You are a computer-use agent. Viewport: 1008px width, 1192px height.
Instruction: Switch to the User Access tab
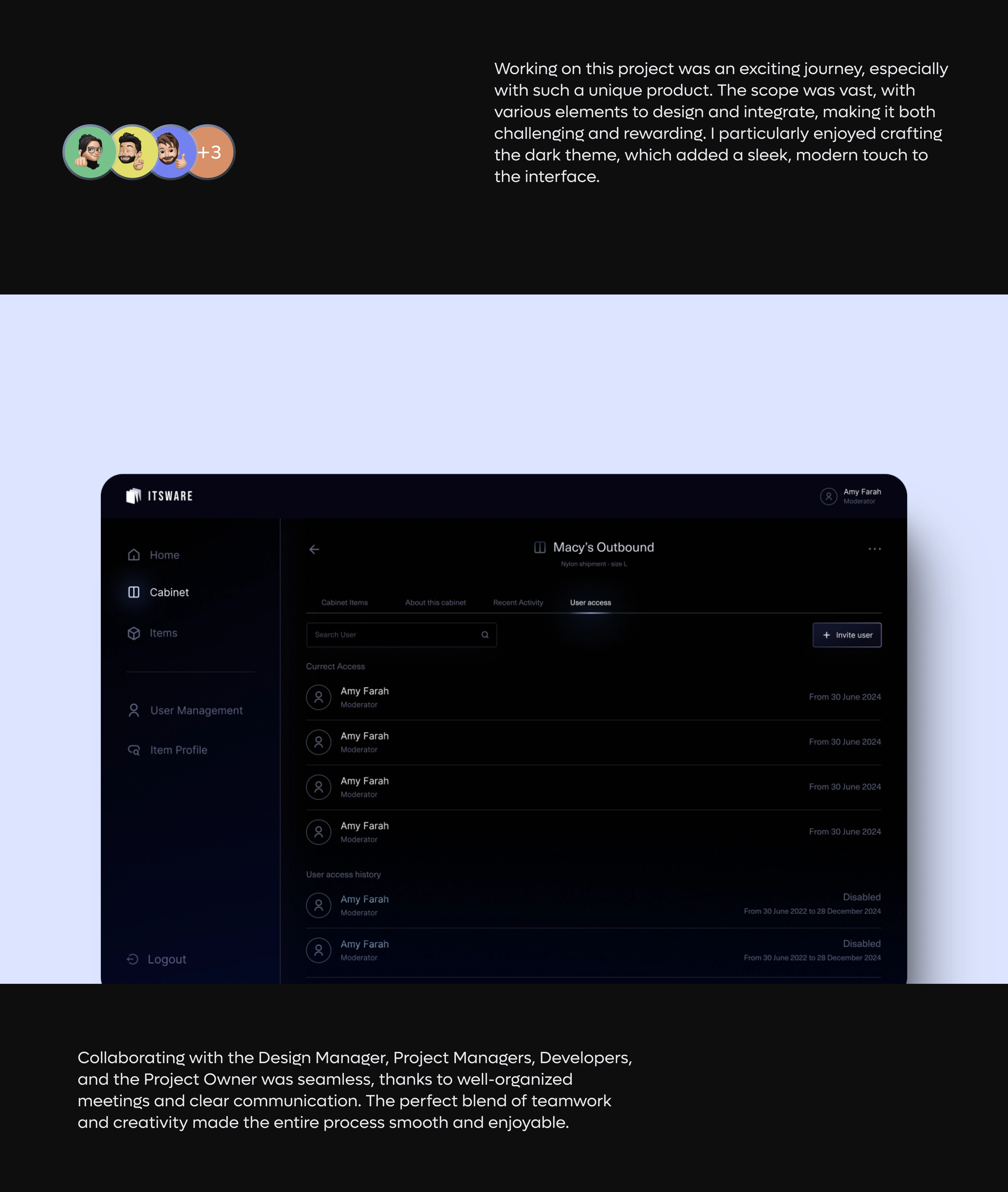tap(591, 602)
